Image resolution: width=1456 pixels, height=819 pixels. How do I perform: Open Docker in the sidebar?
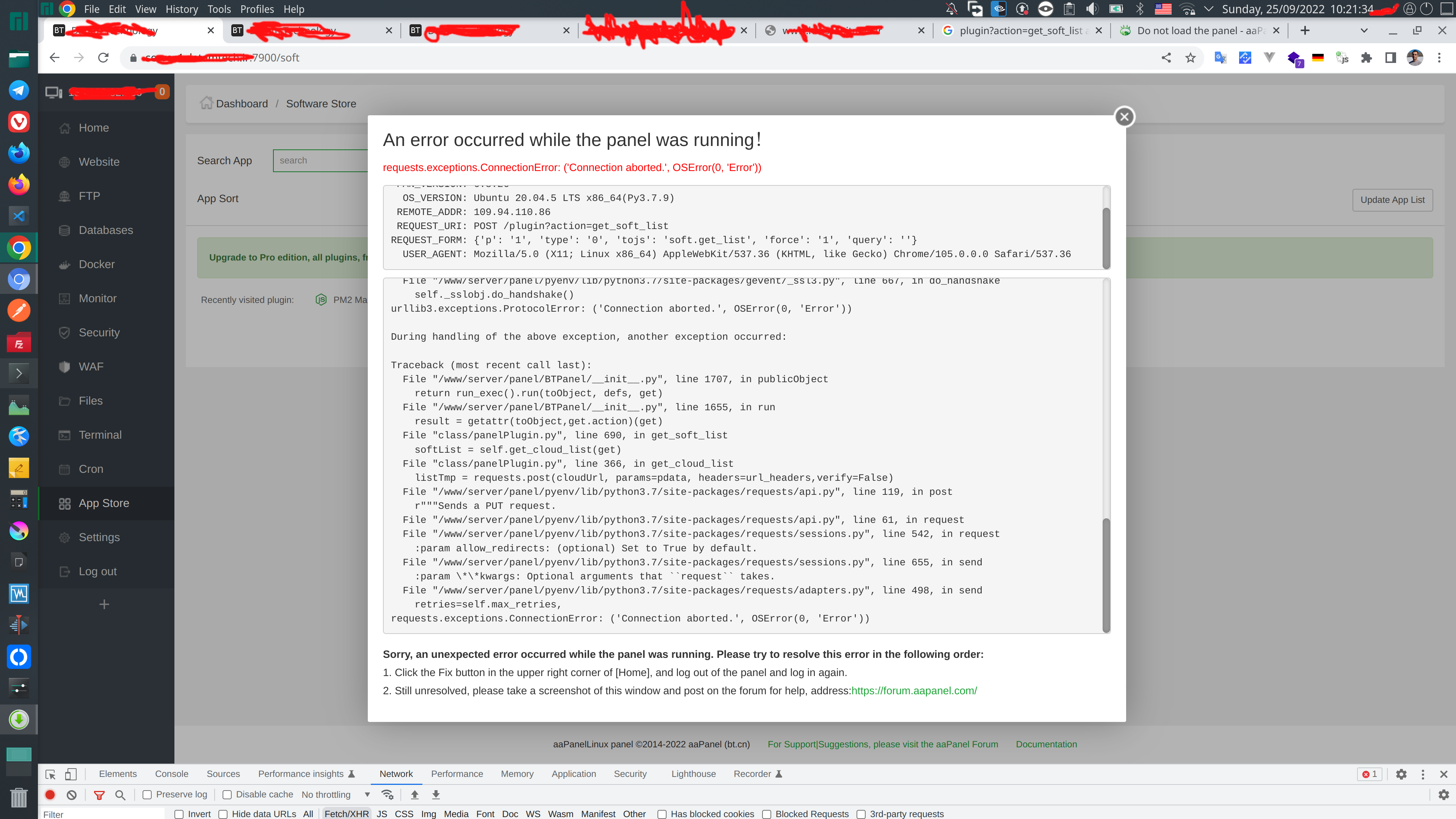pyautogui.click(x=106, y=265)
